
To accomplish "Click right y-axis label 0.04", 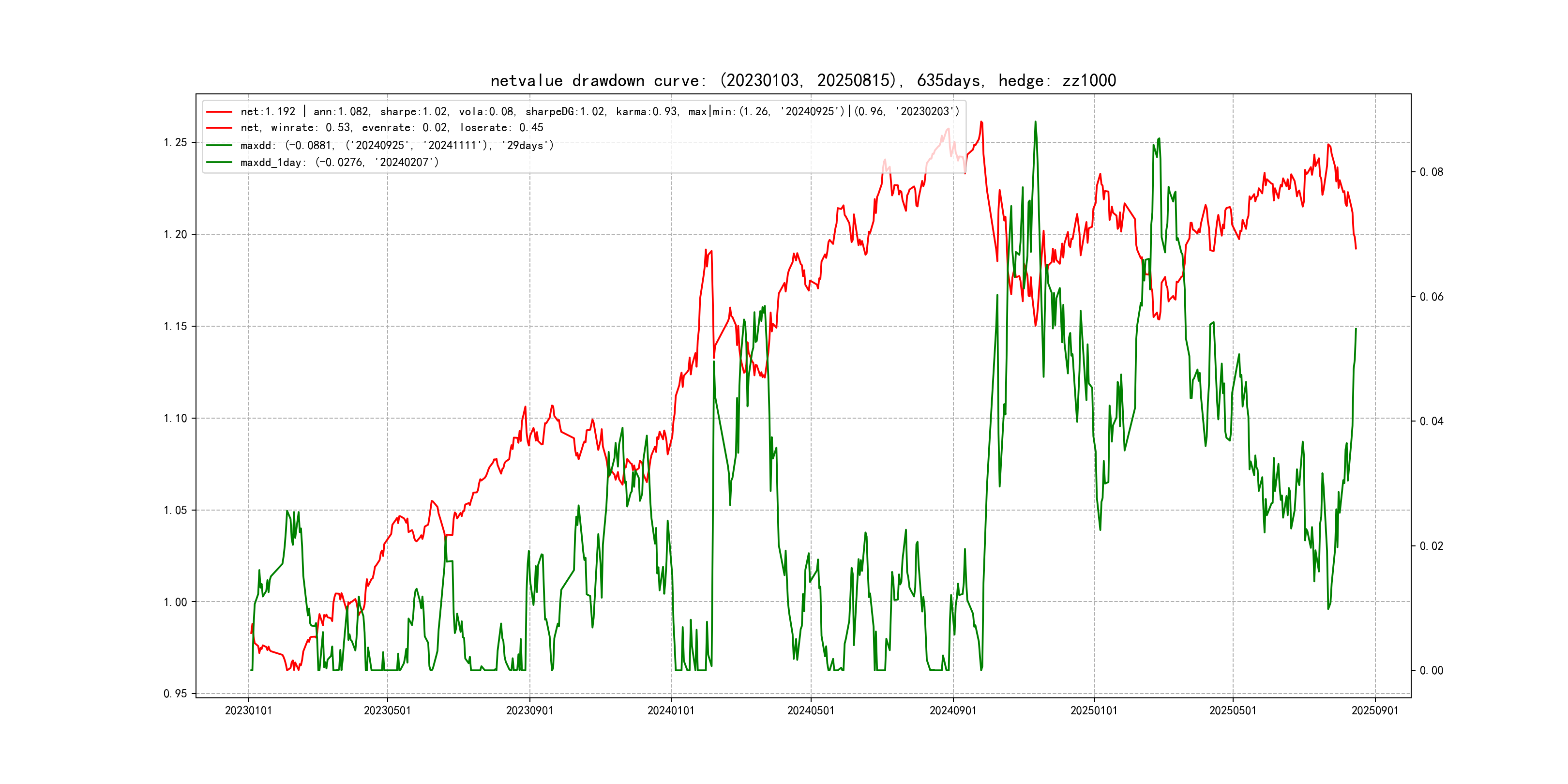I will click(1431, 421).
